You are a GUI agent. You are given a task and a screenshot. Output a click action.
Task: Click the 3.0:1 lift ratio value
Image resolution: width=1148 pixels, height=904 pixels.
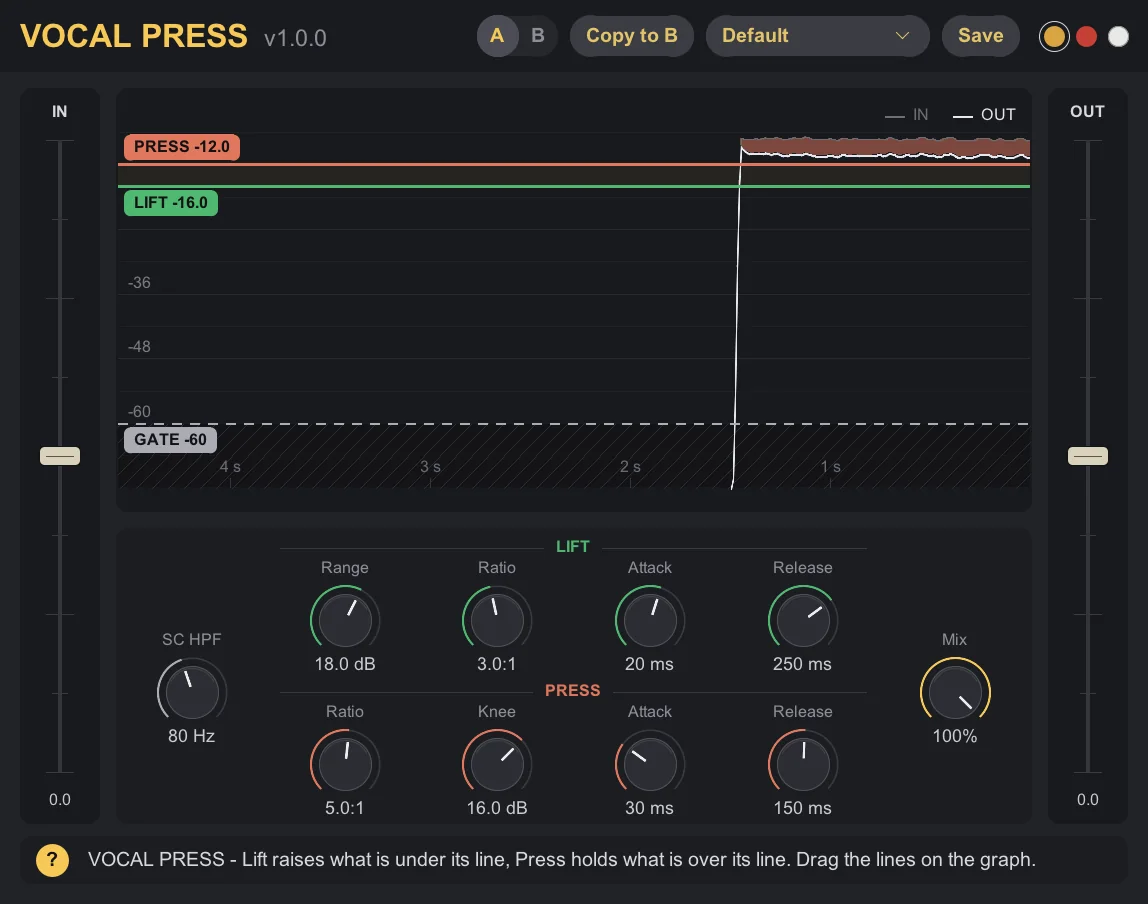click(x=497, y=665)
